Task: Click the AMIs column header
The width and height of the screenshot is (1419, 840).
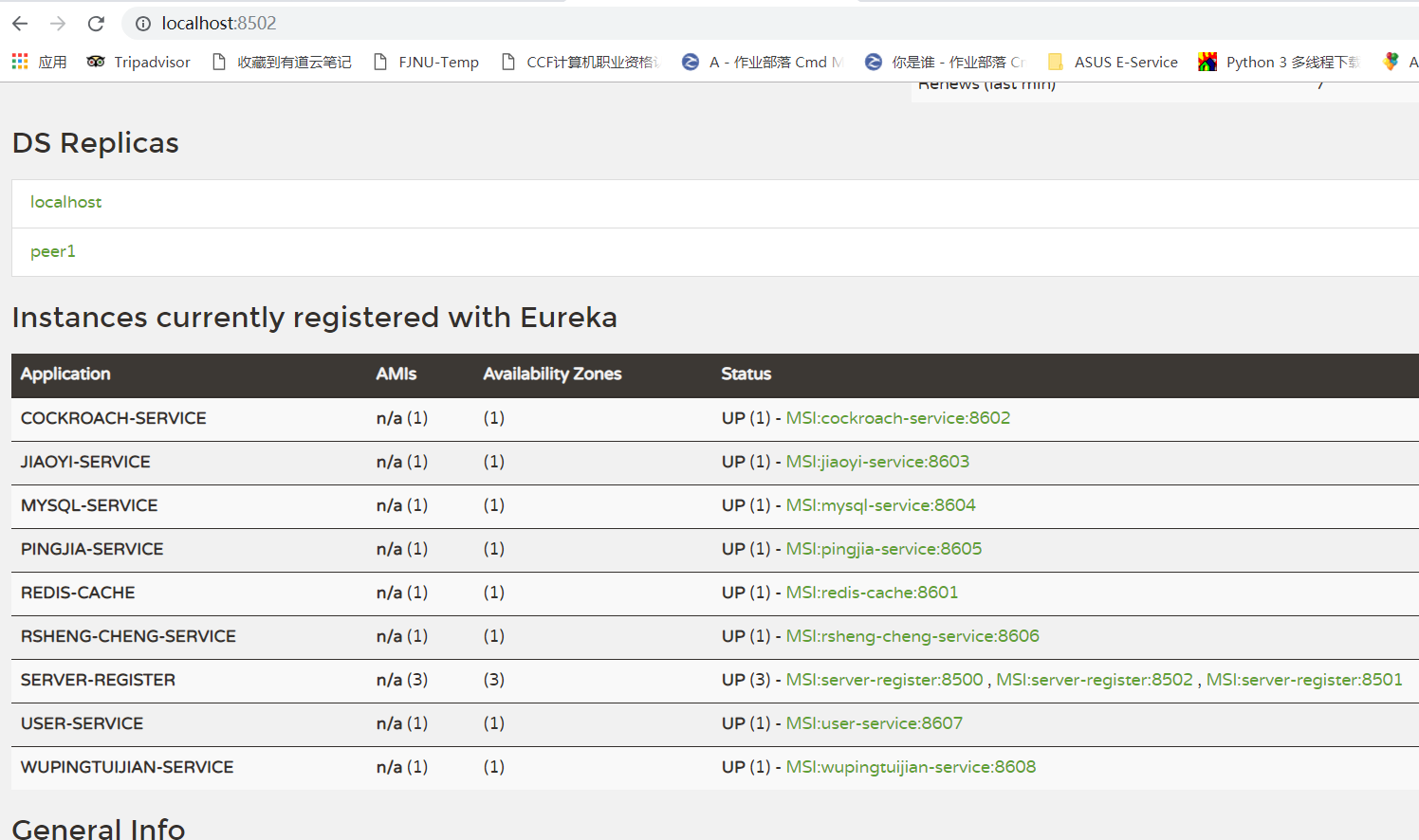Action: (x=396, y=374)
